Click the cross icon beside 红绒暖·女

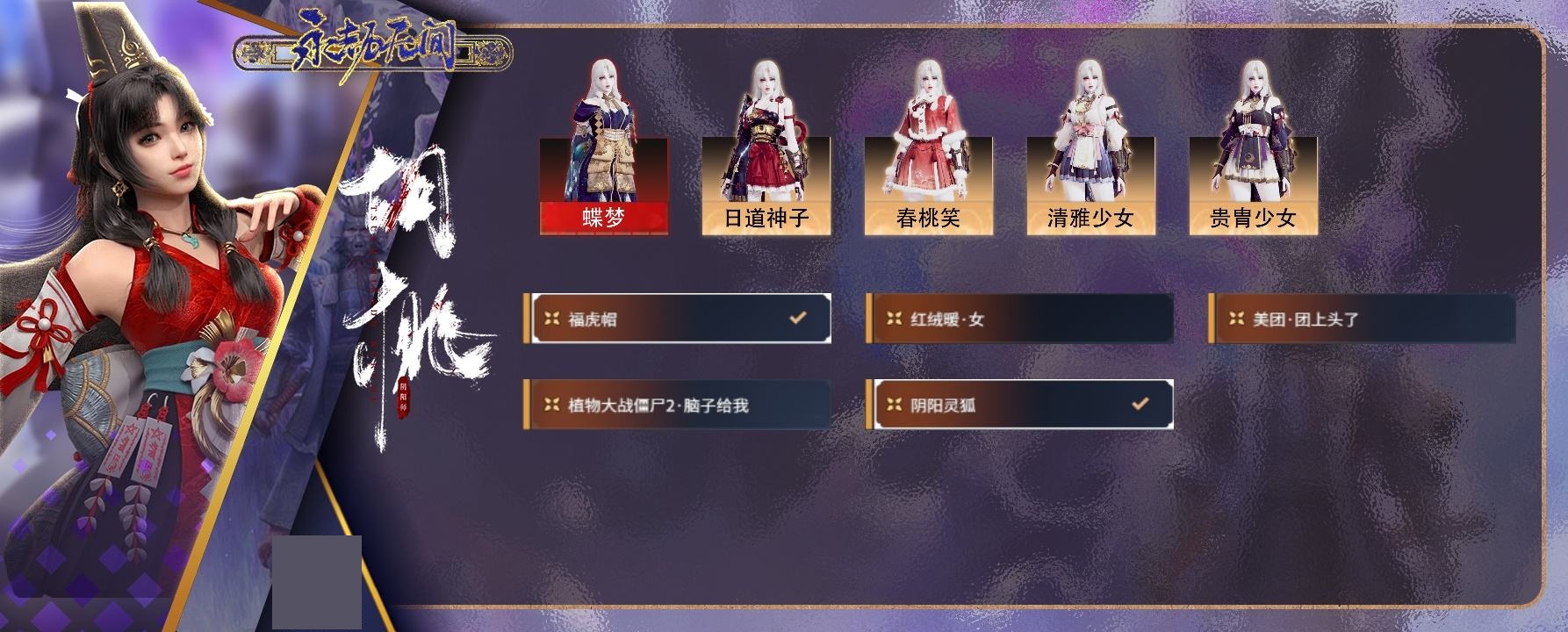pyautogui.click(x=894, y=320)
